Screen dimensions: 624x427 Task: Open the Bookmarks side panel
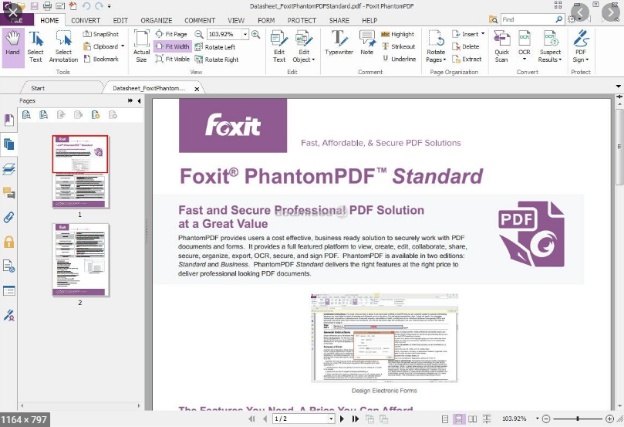pos(9,119)
